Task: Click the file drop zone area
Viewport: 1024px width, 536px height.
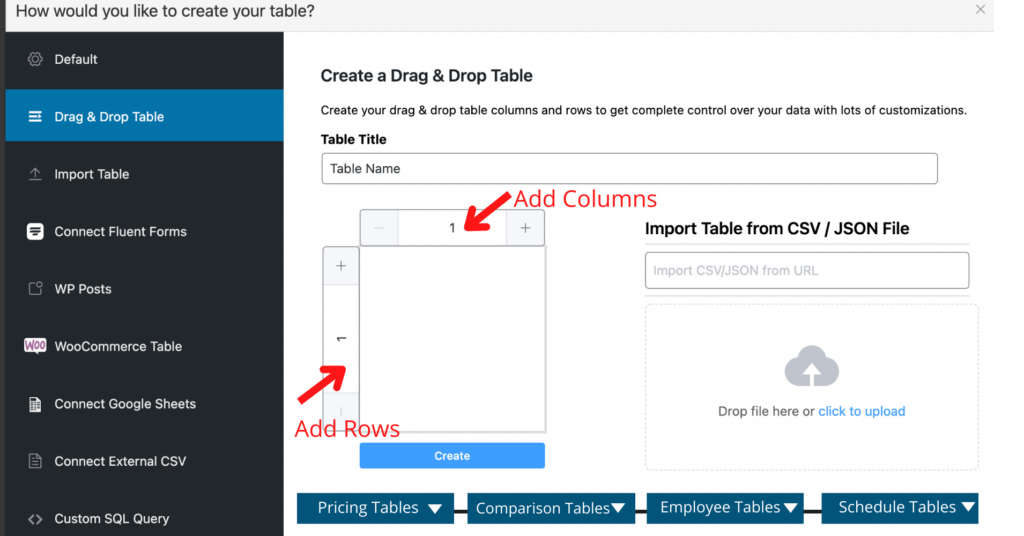Action: coord(812,387)
